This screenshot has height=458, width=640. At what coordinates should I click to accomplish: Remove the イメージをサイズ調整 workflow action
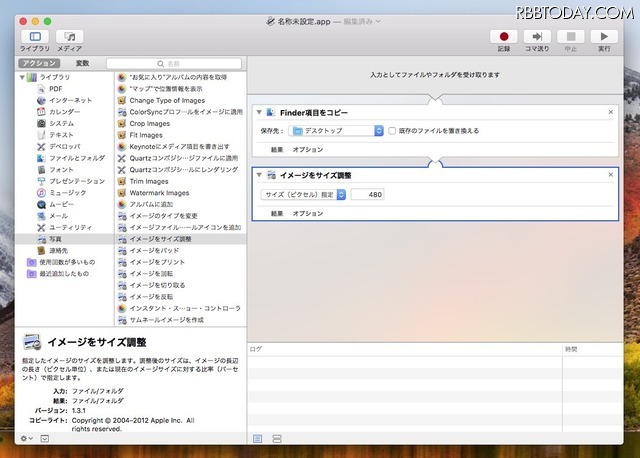[x=611, y=175]
